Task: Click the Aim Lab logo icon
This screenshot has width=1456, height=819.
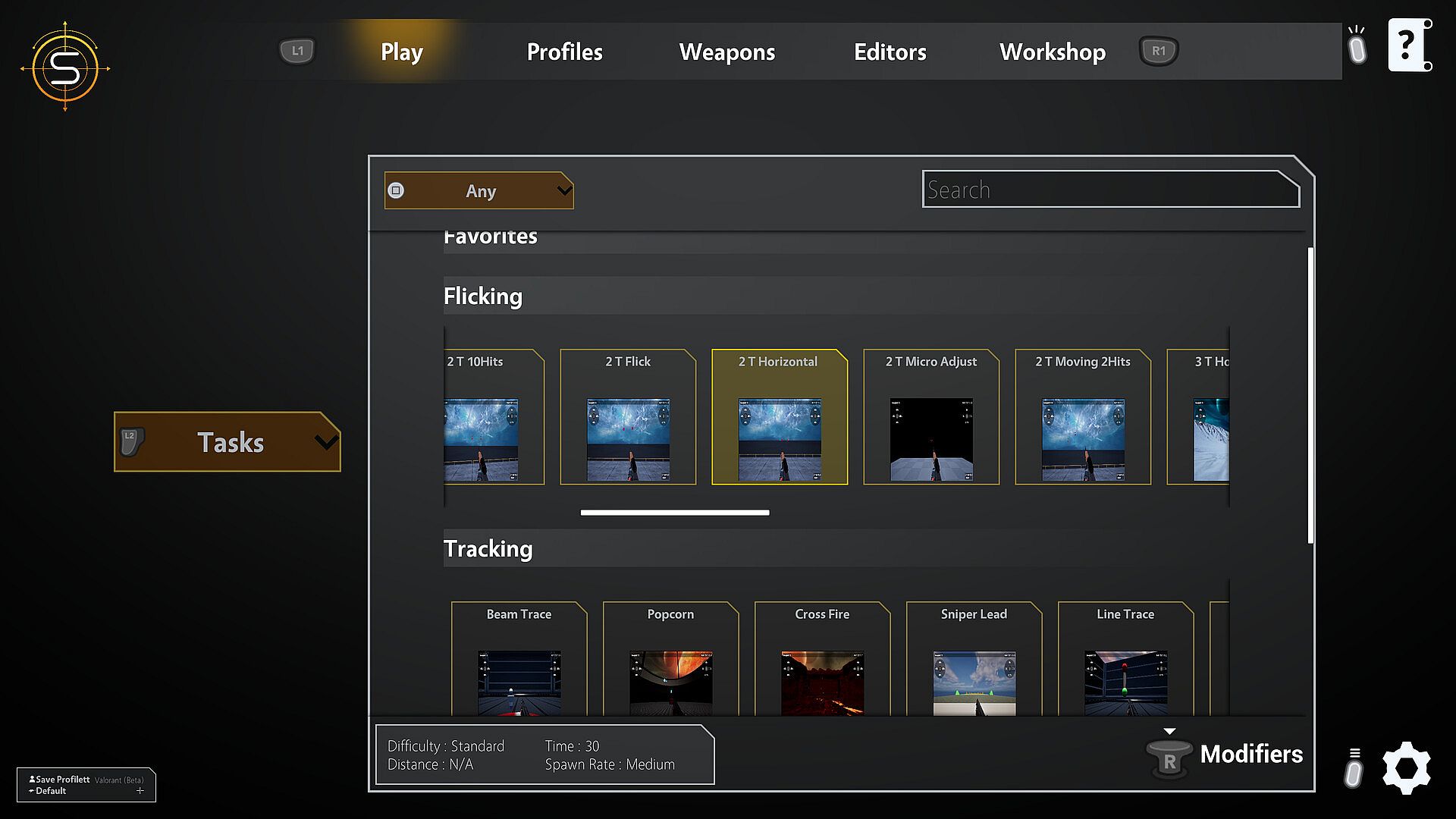Action: pyautogui.click(x=65, y=67)
